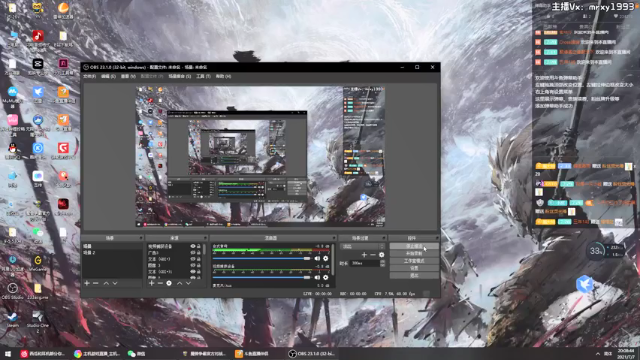The image size is (640, 360).
Task: Open the 编辑(E) menu in OBS
Action: point(108,76)
